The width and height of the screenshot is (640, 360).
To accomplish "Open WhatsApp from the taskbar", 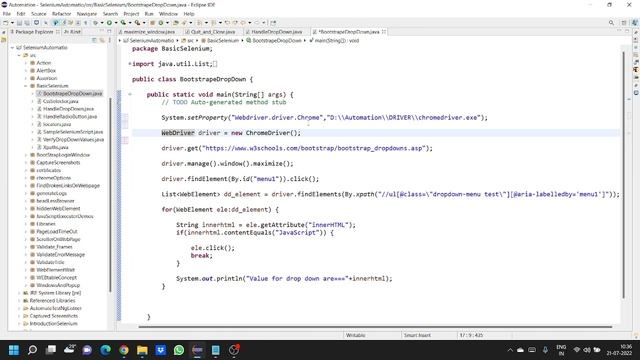I will 179,350.
